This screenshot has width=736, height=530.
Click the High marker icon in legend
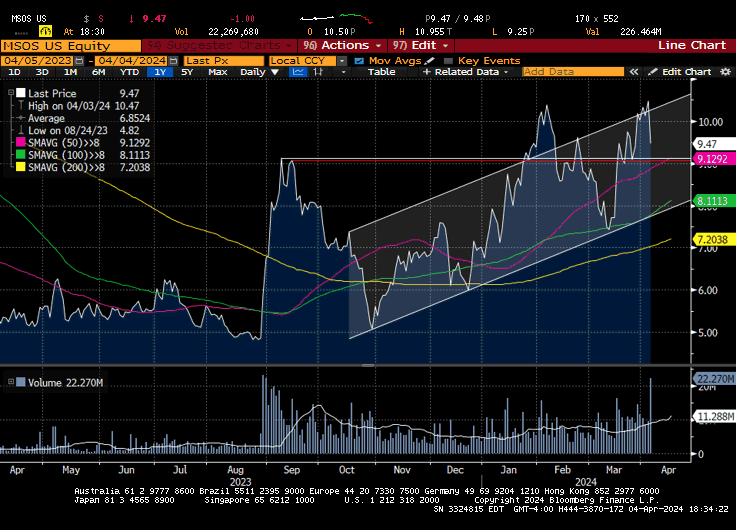point(21,106)
